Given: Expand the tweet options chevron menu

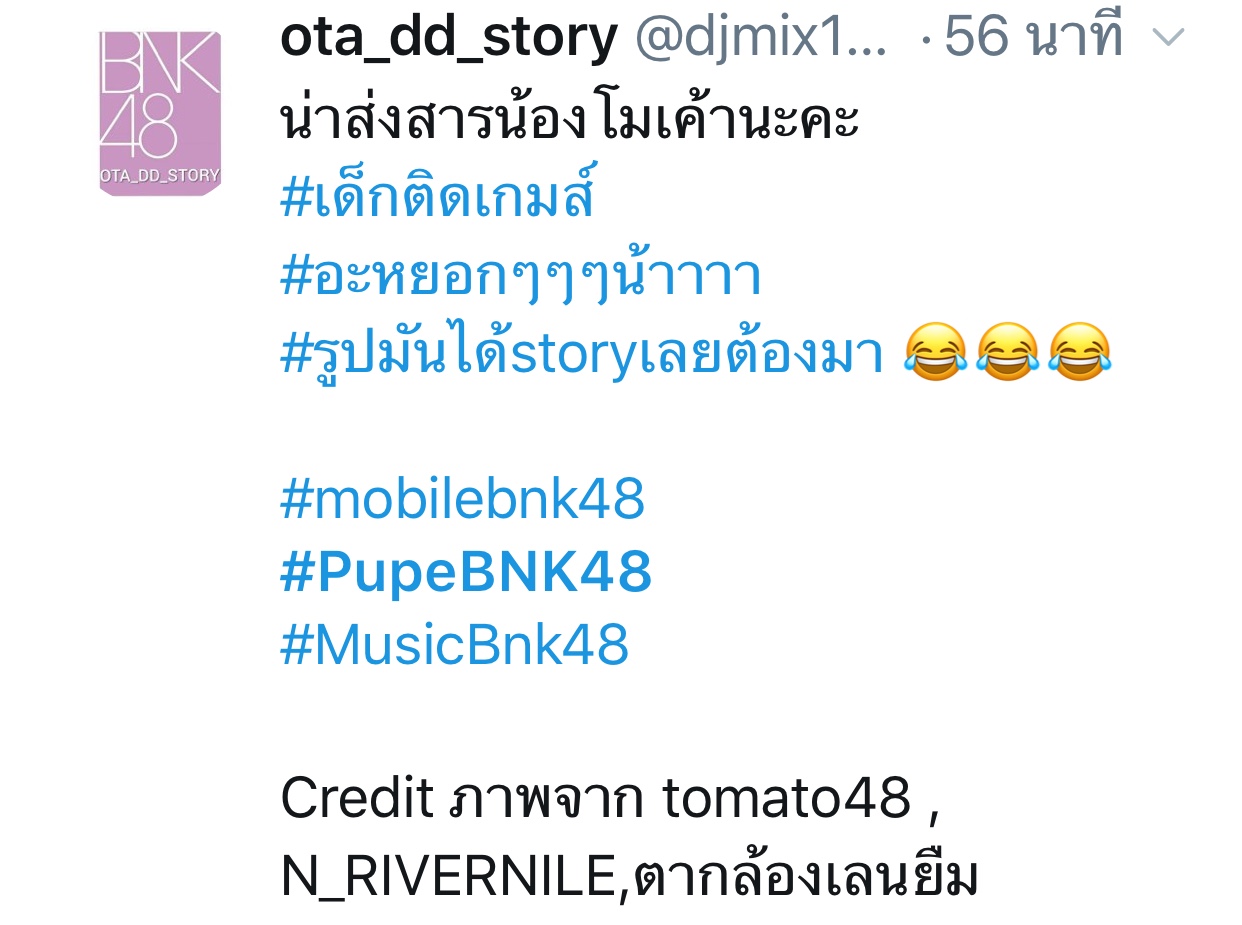Looking at the screenshot, I should coord(1168,39).
